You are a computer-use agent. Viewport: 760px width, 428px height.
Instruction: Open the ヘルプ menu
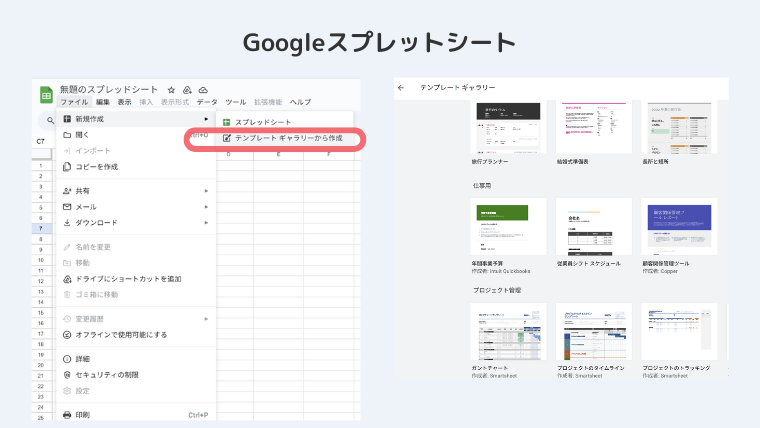301,102
